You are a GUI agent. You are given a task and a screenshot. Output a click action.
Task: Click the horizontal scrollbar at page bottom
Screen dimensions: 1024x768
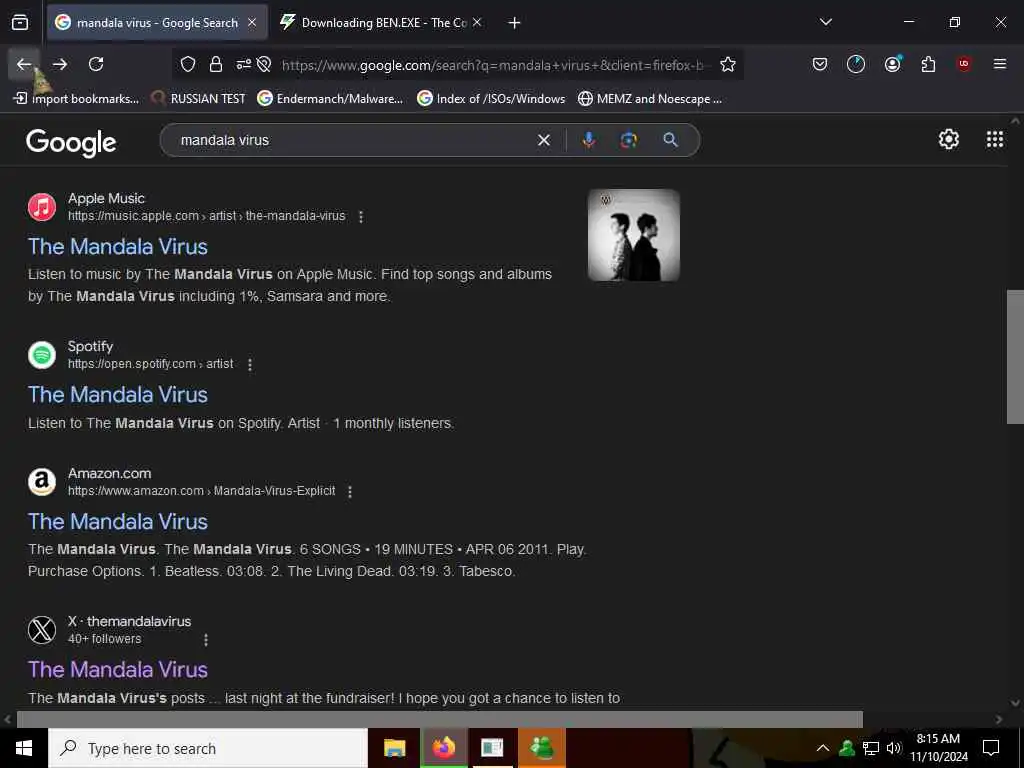tap(440, 719)
